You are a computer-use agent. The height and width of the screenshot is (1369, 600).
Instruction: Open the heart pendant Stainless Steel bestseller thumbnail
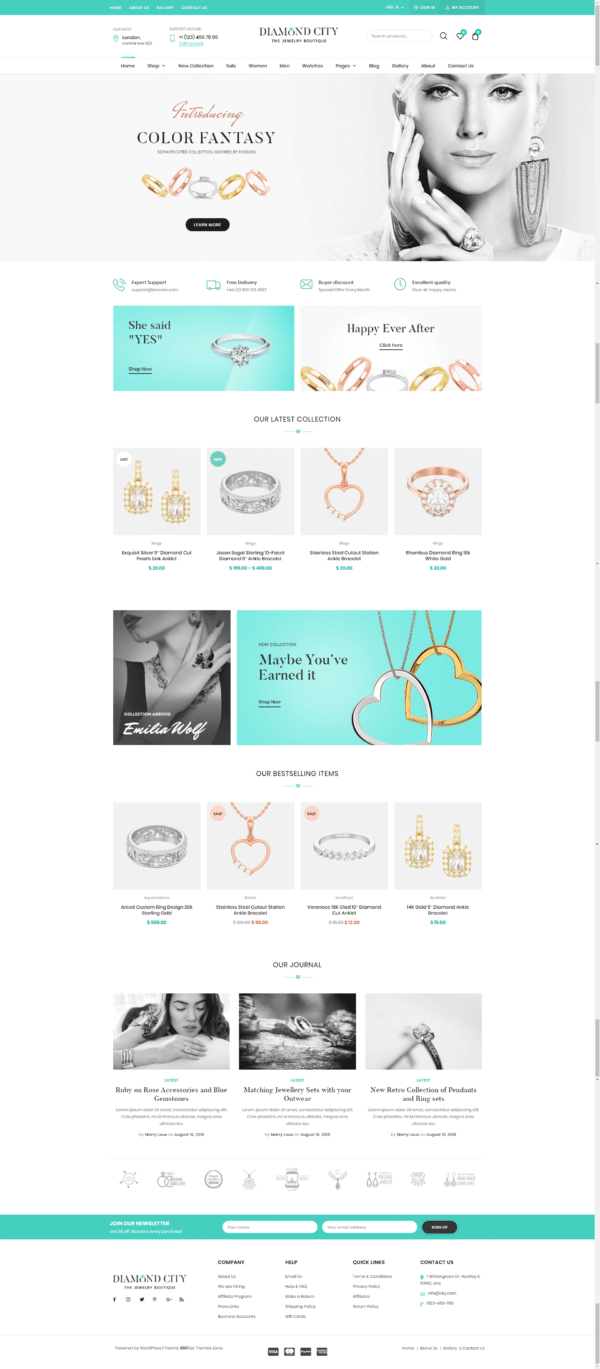tap(250, 845)
